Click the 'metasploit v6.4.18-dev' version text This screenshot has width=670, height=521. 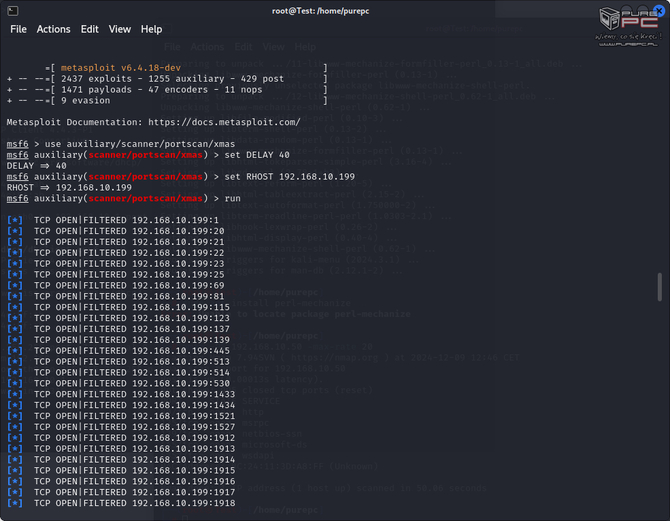[121, 68]
